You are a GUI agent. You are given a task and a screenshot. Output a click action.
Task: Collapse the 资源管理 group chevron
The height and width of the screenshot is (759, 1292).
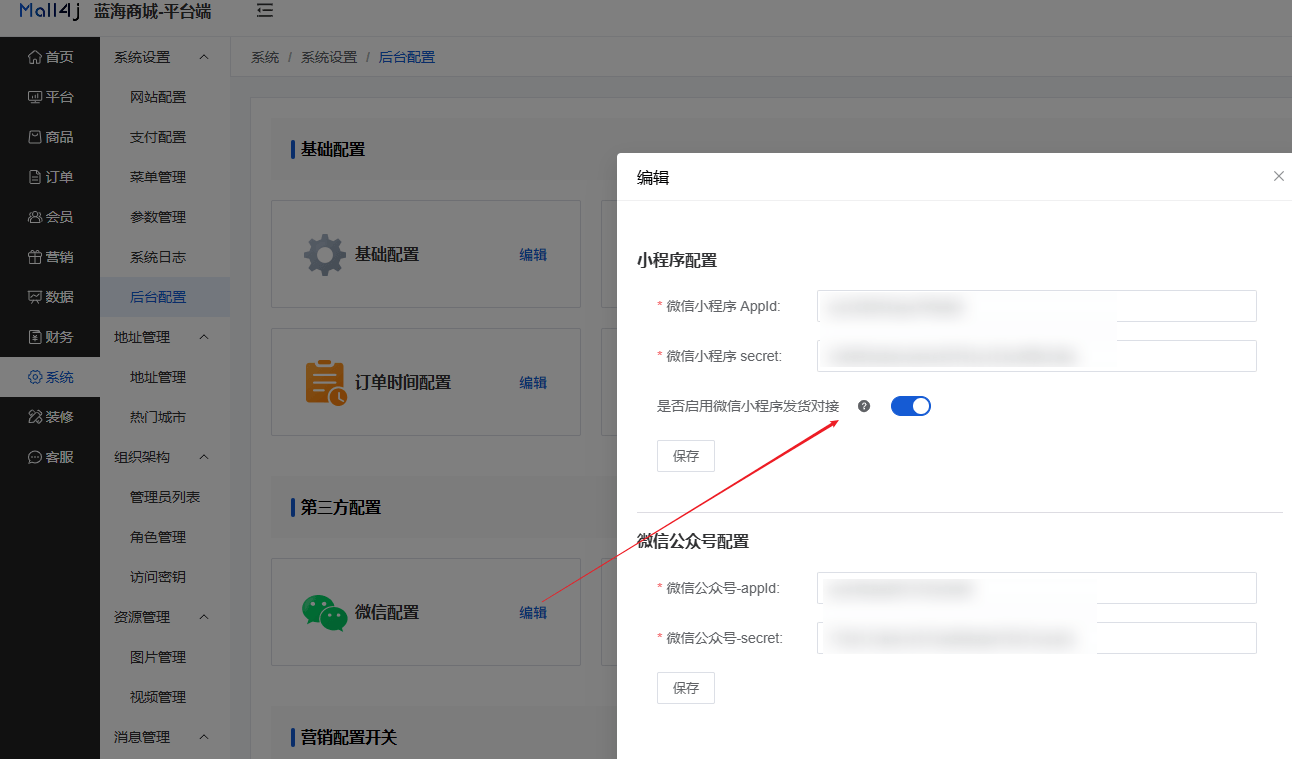pos(204,617)
